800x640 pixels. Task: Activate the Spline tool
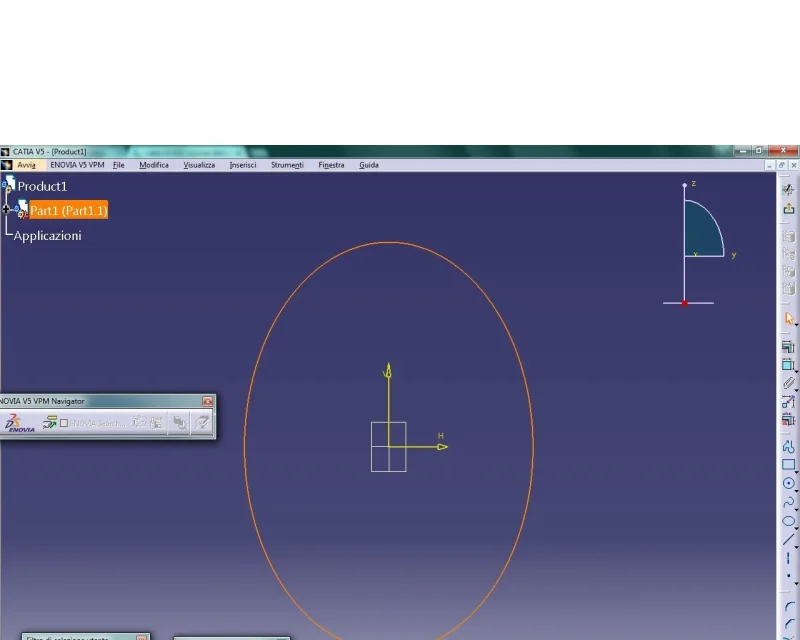pos(788,502)
